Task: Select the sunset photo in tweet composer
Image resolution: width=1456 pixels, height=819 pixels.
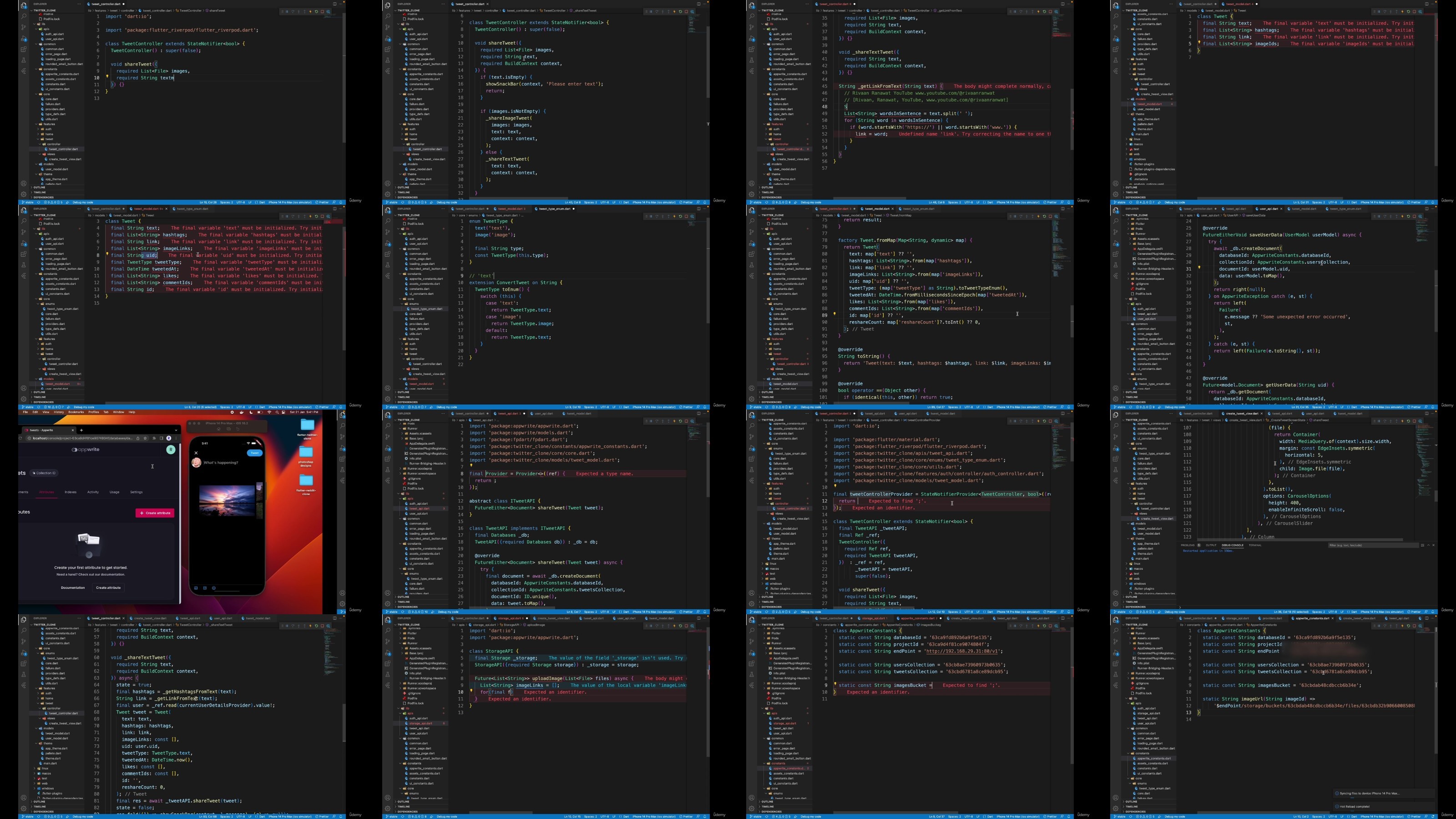Action: coord(227,501)
